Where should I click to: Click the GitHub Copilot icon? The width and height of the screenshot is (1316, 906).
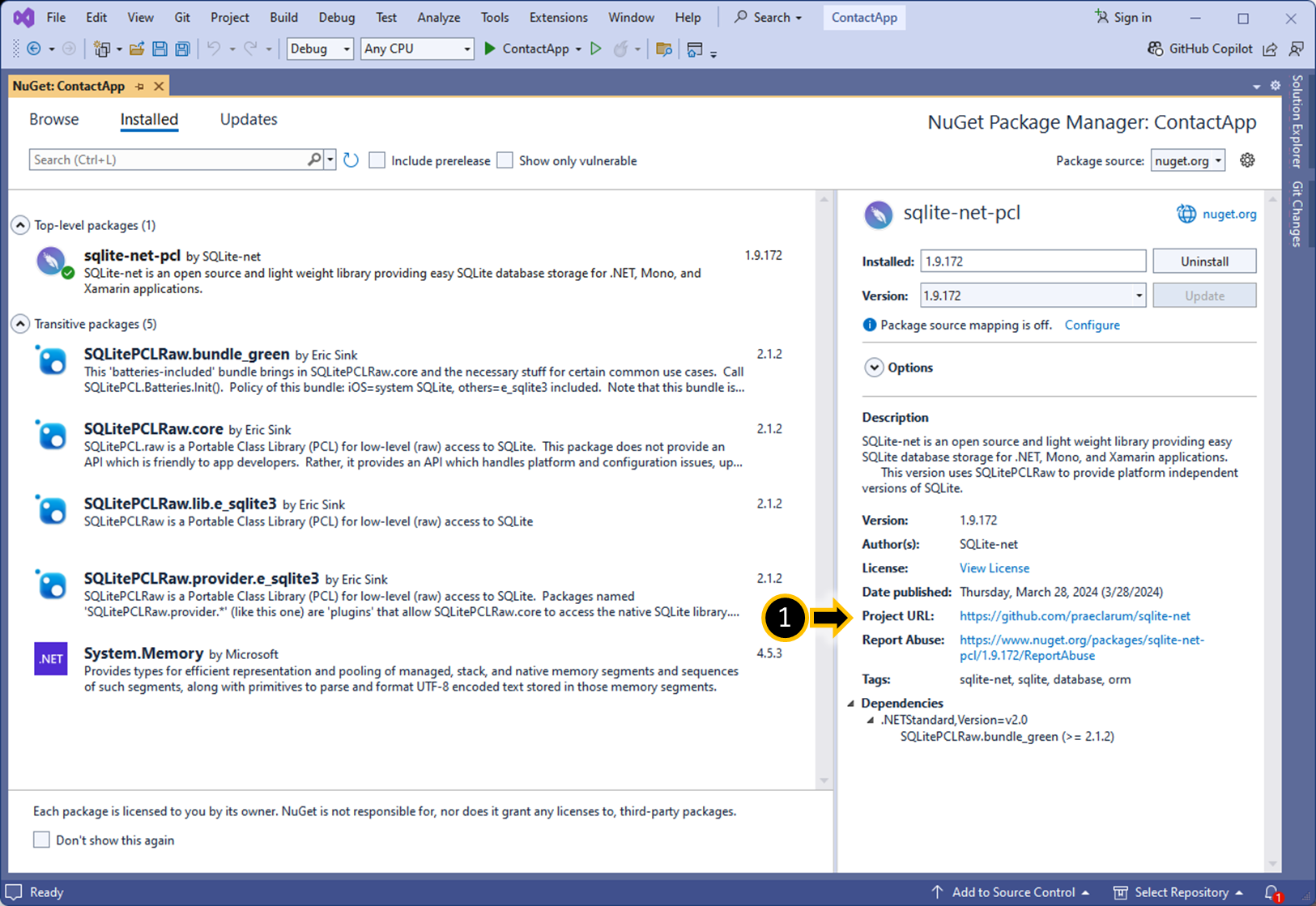point(1156,49)
